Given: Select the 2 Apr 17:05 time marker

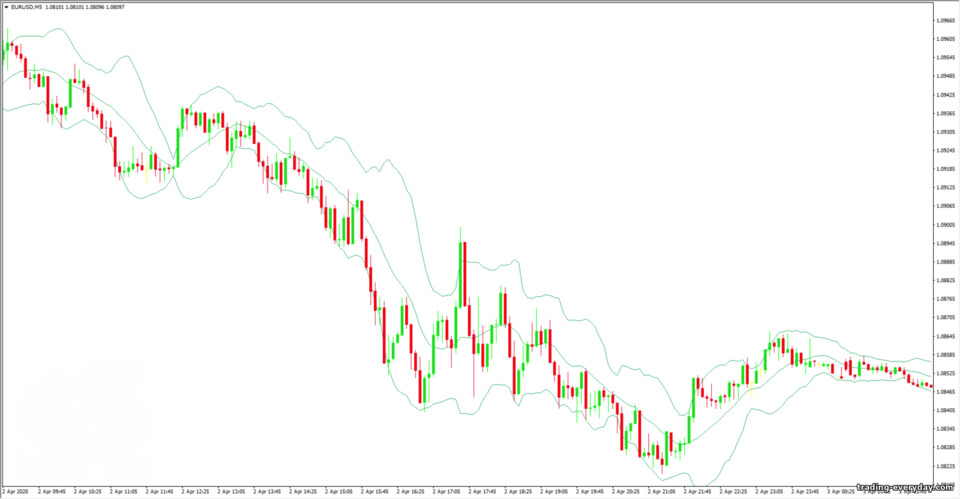Looking at the screenshot, I should click(x=446, y=492).
